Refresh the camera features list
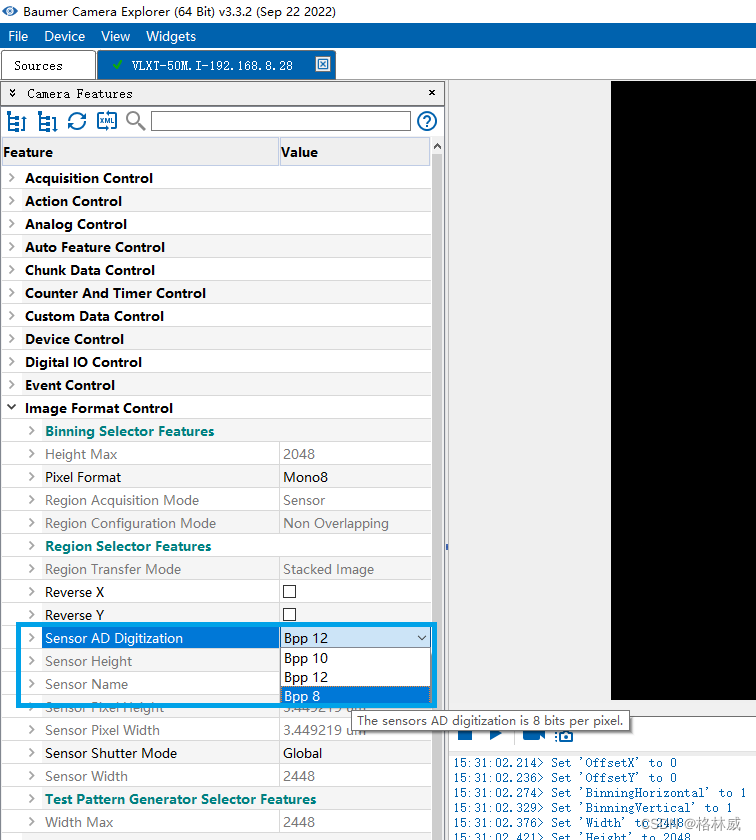This screenshot has height=840, width=756. click(x=77, y=121)
